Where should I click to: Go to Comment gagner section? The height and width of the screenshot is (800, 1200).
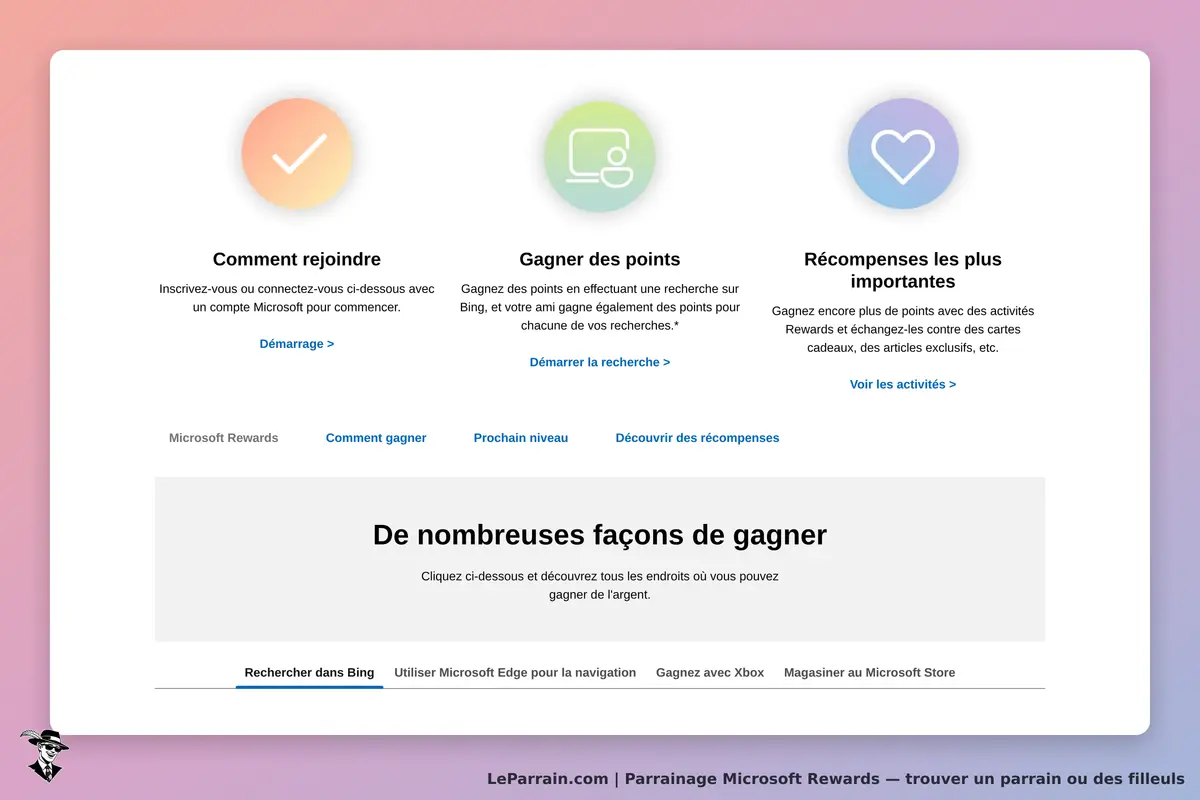(376, 438)
